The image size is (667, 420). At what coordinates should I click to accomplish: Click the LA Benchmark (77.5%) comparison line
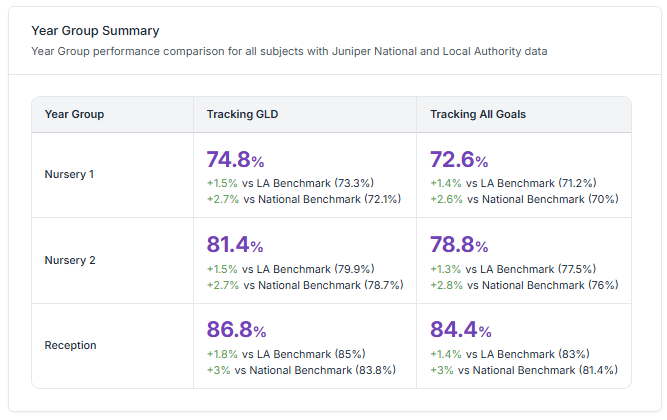point(512,269)
